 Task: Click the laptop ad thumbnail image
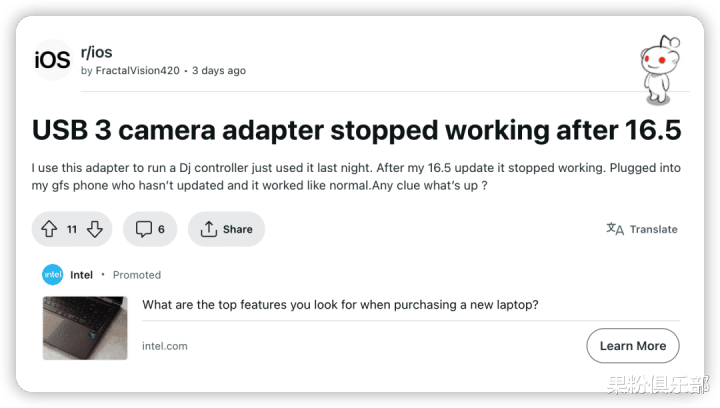[85, 328]
